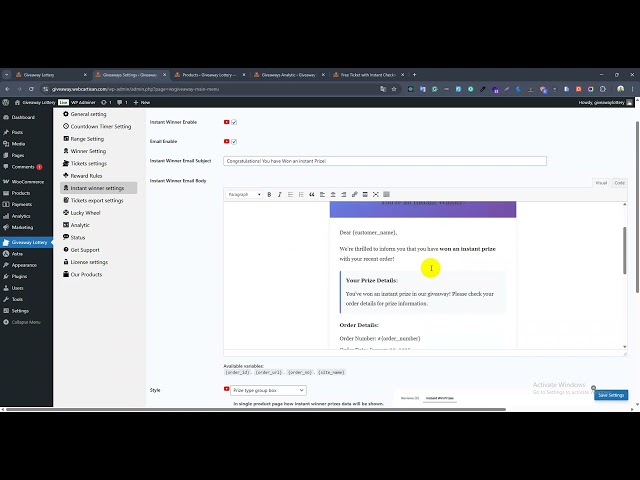Click the page horizontal scrollbar at bottom
This screenshot has width=640, height=480.
pos(256,409)
